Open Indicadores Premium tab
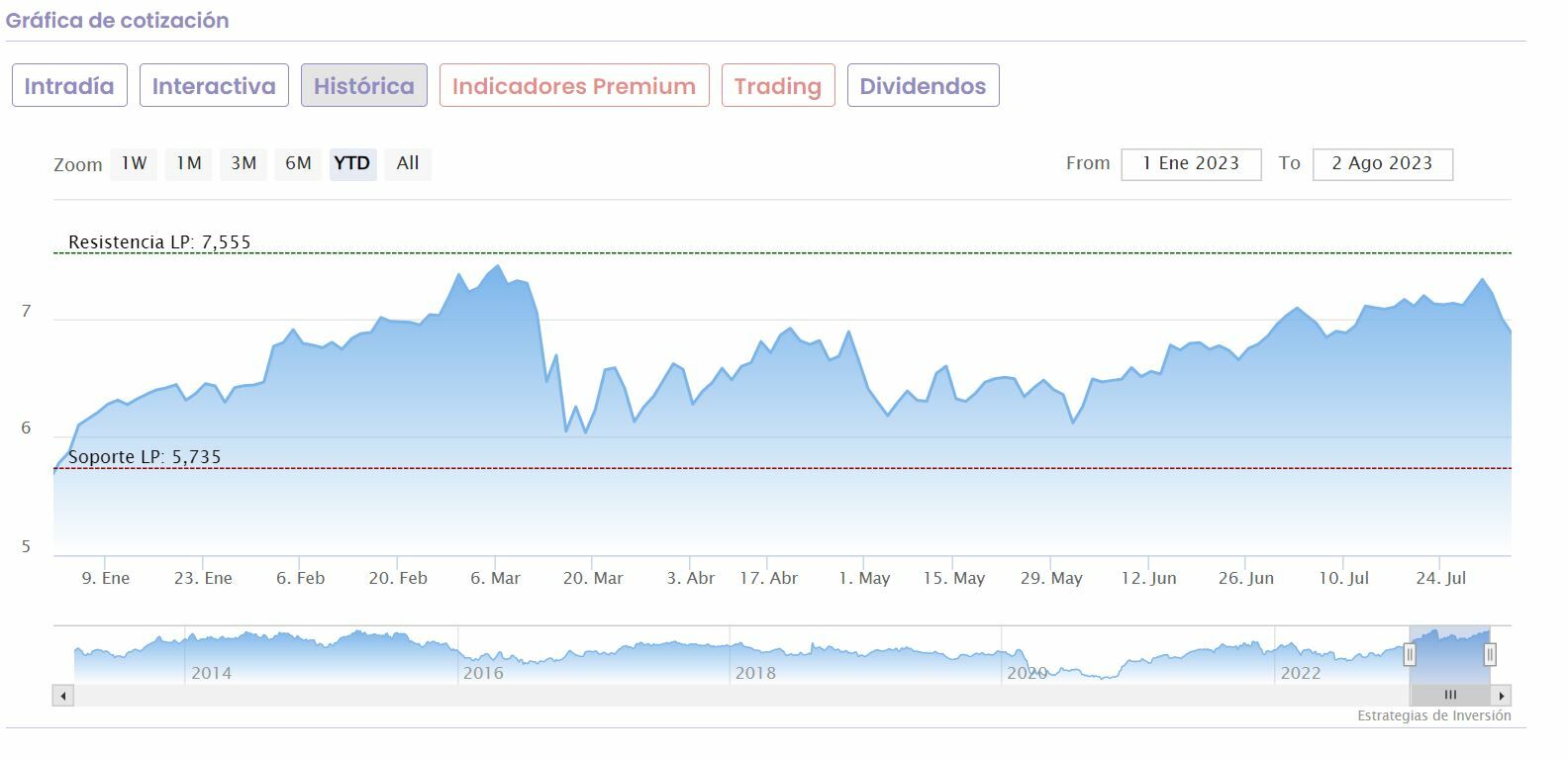The width and height of the screenshot is (1568, 760). pyautogui.click(x=574, y=86)
